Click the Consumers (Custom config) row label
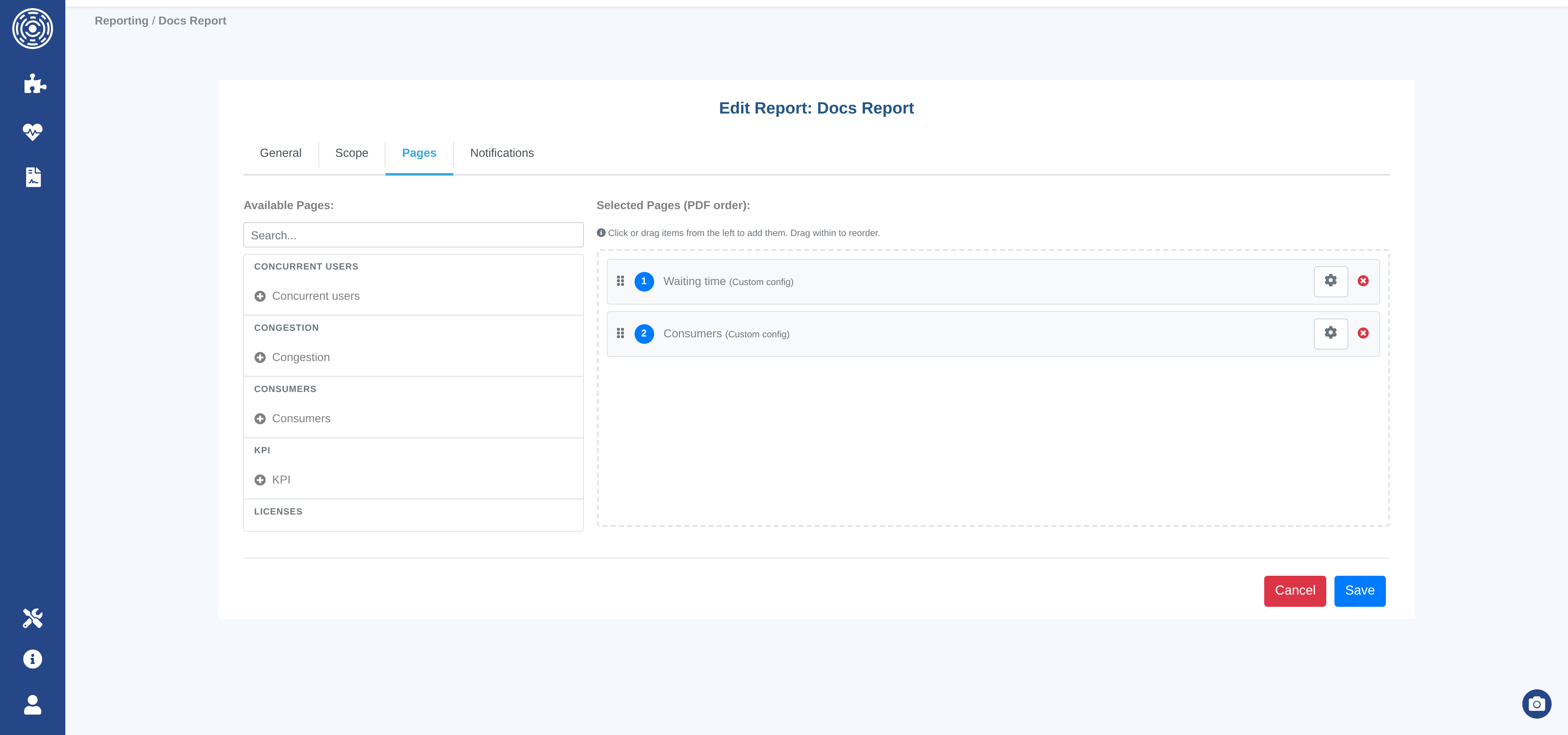This screenshot has height=735, width=1568. click(726, 334)
